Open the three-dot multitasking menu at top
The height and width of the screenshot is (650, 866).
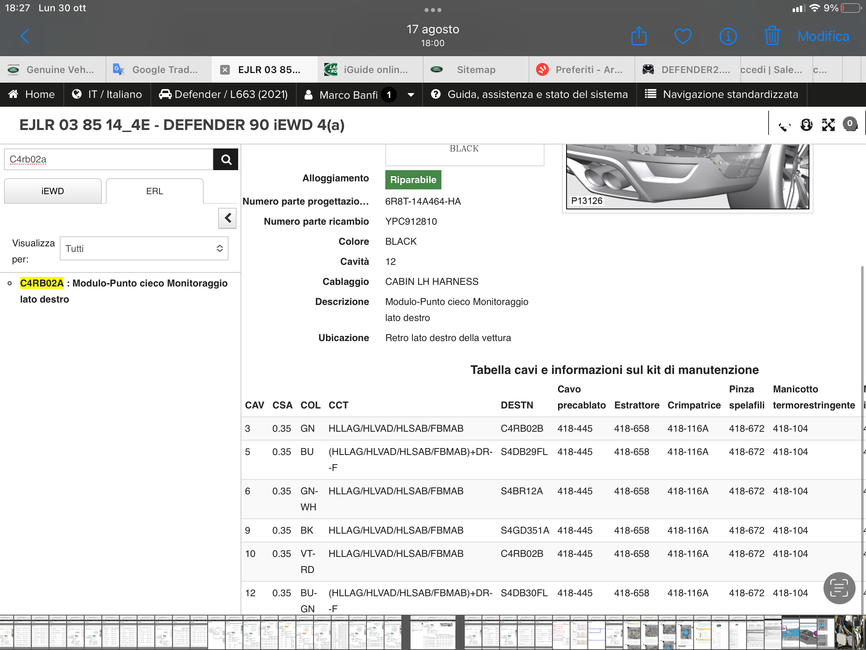click(433, 10)
